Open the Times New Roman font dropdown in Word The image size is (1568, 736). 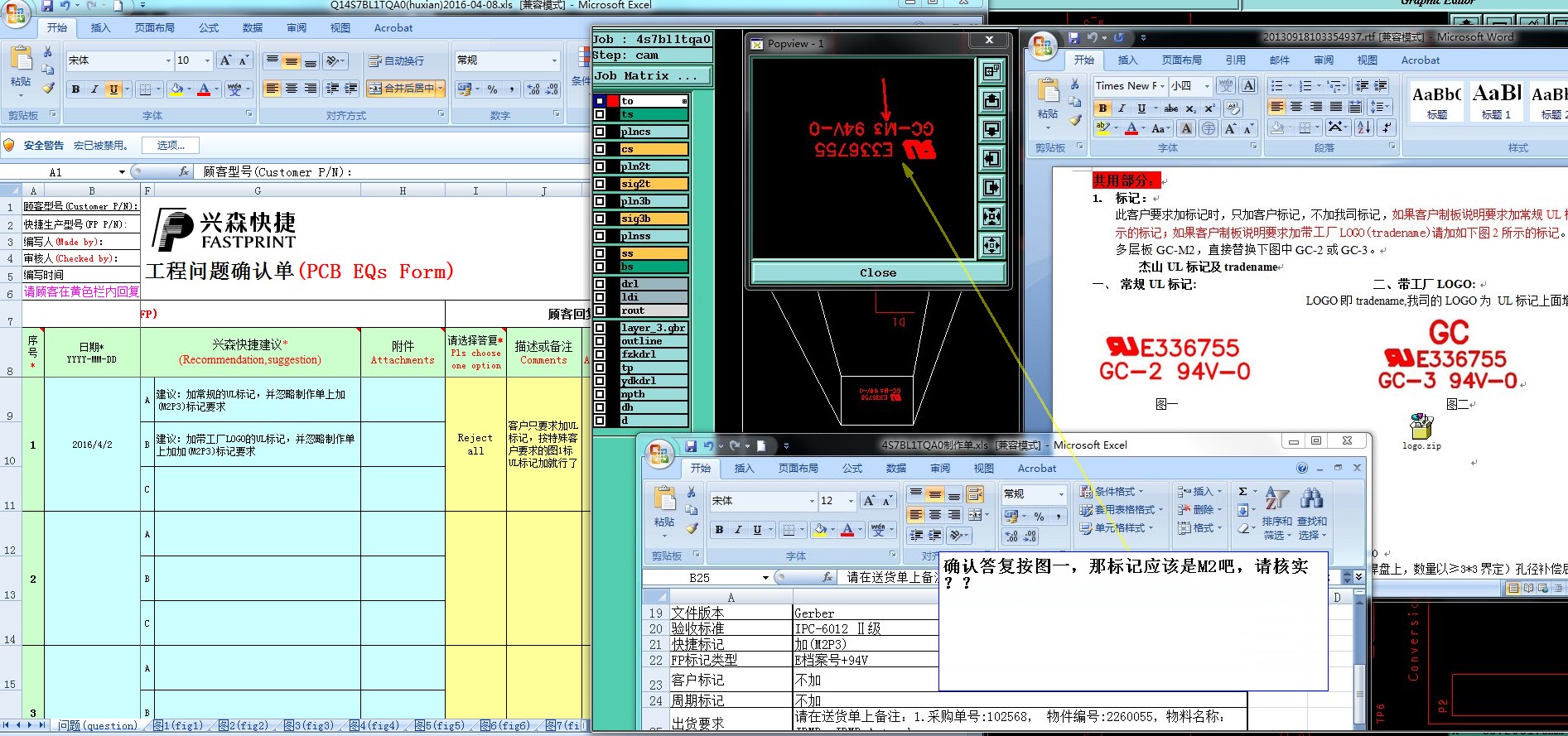click(x=1162, y=85)
